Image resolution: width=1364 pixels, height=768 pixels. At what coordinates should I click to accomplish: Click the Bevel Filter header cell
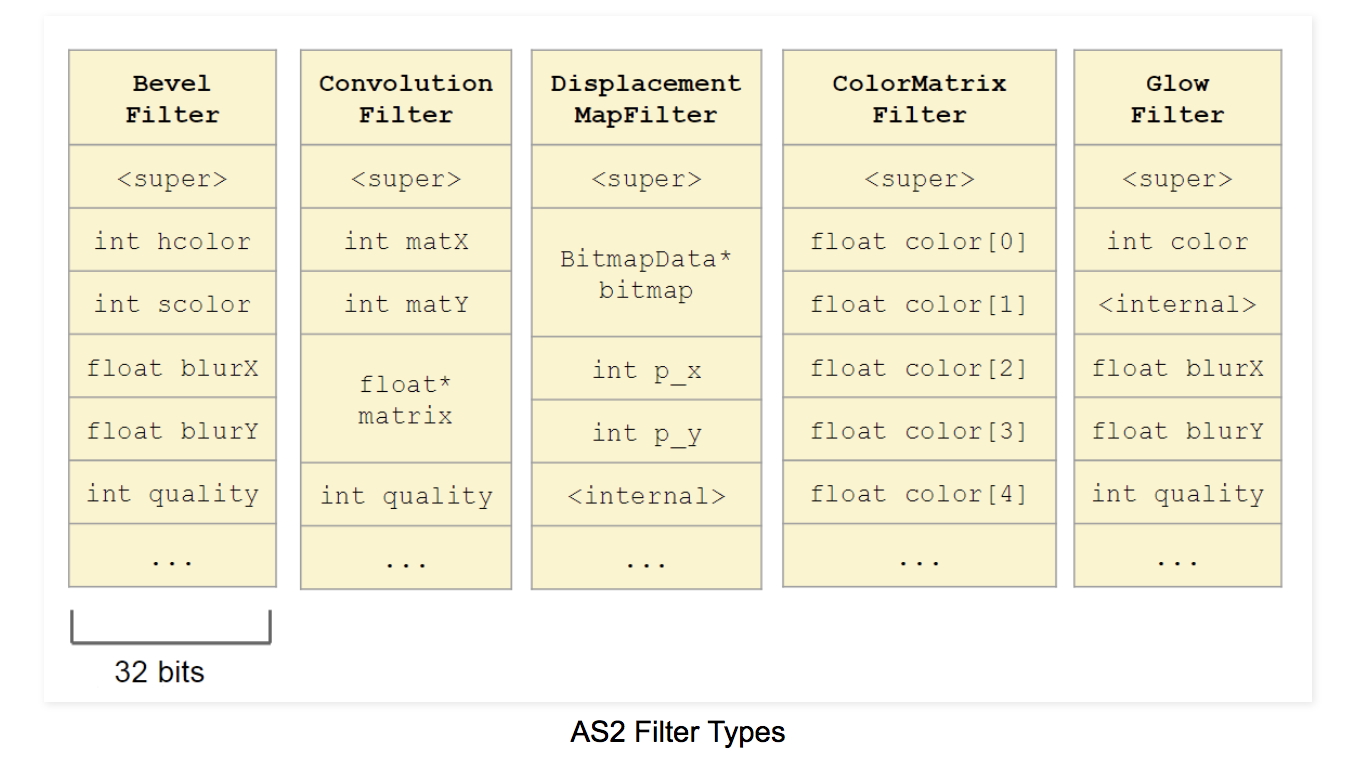pyautogui.click(x=172, y=98)
